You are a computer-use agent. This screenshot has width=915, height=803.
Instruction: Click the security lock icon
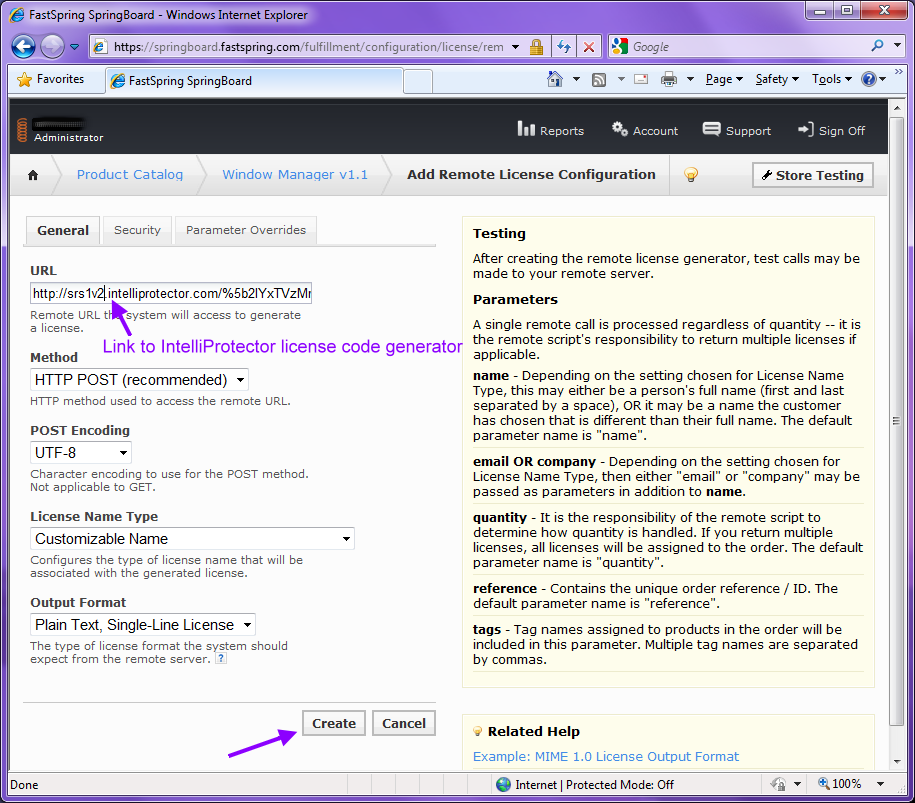click(x=536, y=47)
